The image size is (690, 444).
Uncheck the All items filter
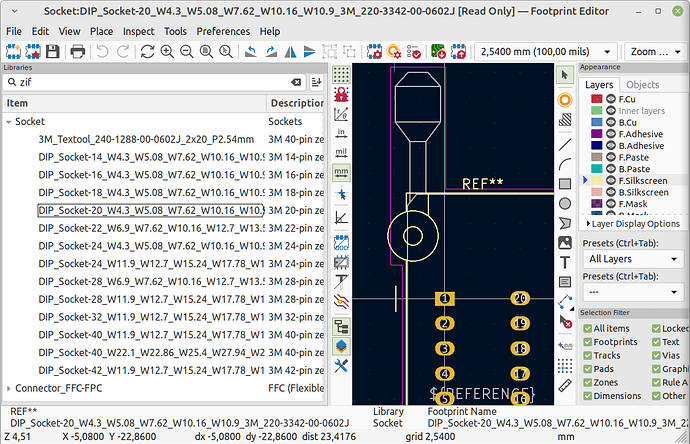[587, 328]
